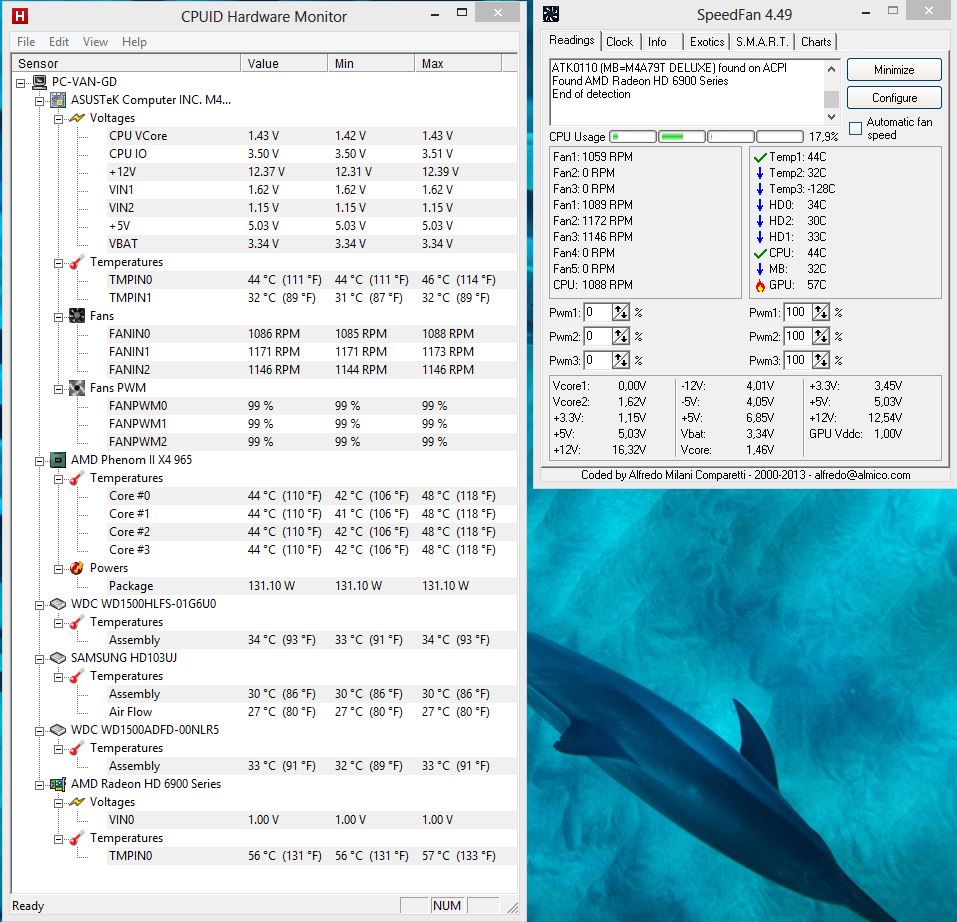Screen dimensions: 957x922
Task: Click the motherboard Voltages lightning icon
Action: (77, 118)
